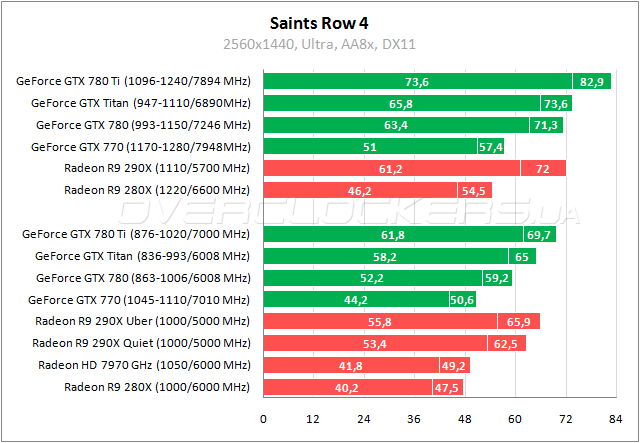This screenshot has height=443, width=640.
Task: Select label "GeForce GTX 780 (863-1006/6008 MHz)"
Action: (143, 278)
